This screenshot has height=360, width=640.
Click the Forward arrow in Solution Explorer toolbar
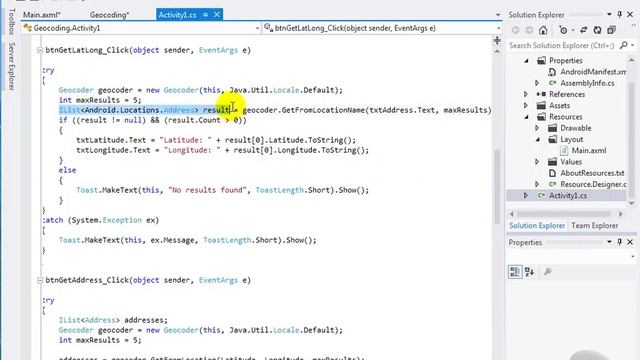(x=529, y=30)
